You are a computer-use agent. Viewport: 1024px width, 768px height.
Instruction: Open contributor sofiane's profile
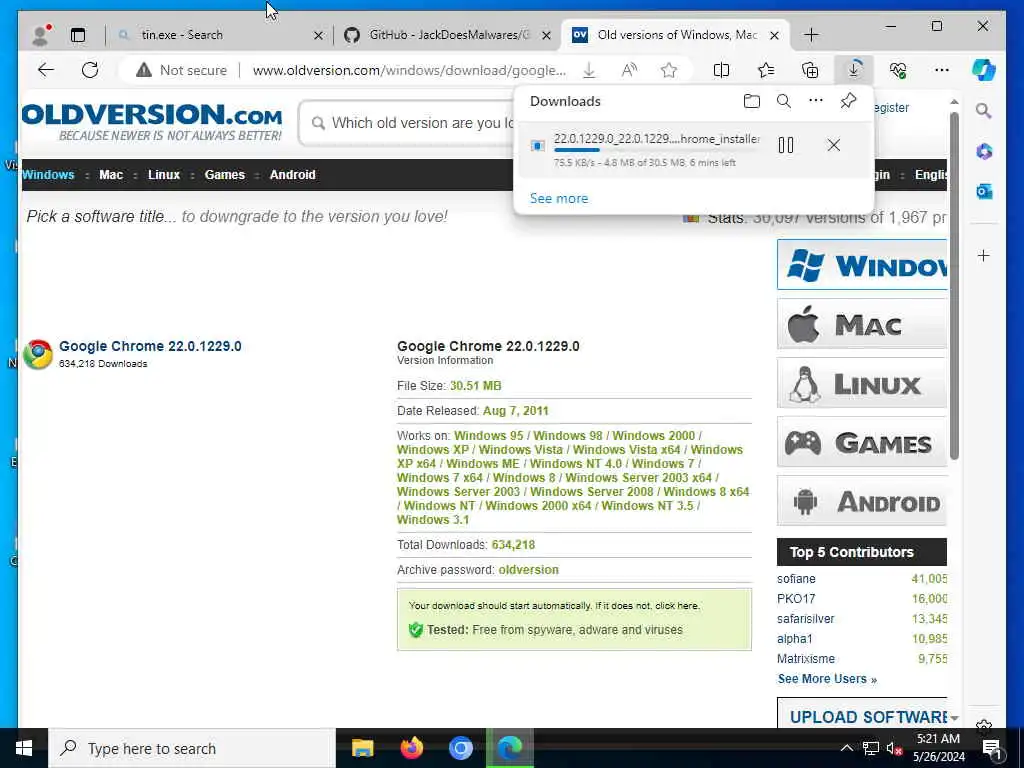[x=796, y=579]
